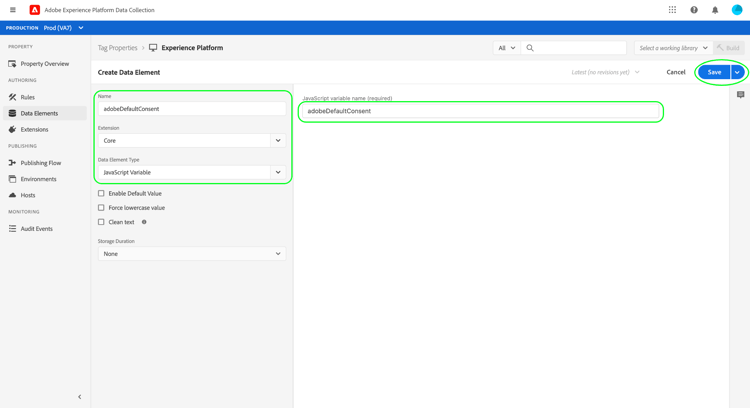The width and height of the screenshot is (750, 408).
Task: Open the user profile avatar
Action: 737,10
